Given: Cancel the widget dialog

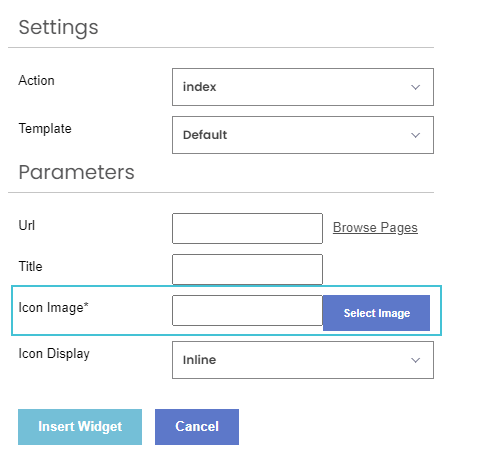Looking at the screenshot, I should (x=197, y=427).
